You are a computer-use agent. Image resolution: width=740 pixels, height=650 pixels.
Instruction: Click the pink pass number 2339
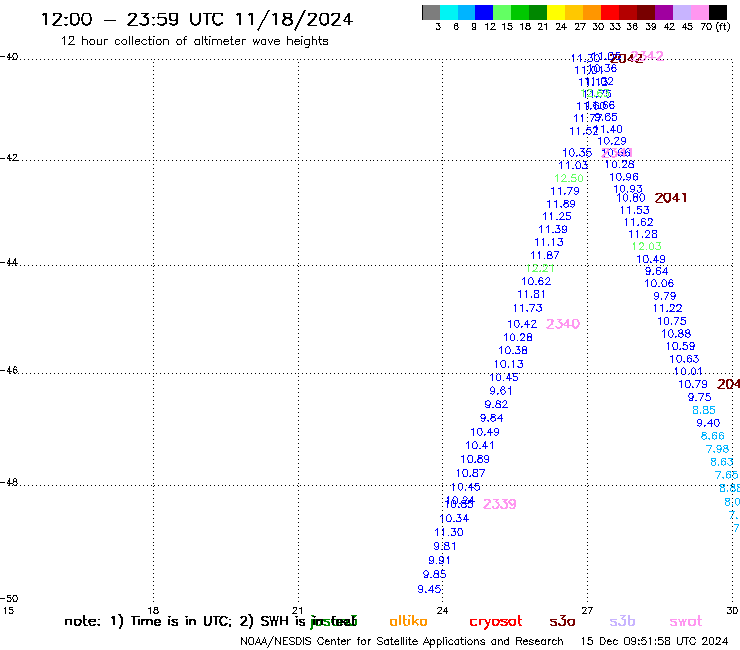click(499, 504)
